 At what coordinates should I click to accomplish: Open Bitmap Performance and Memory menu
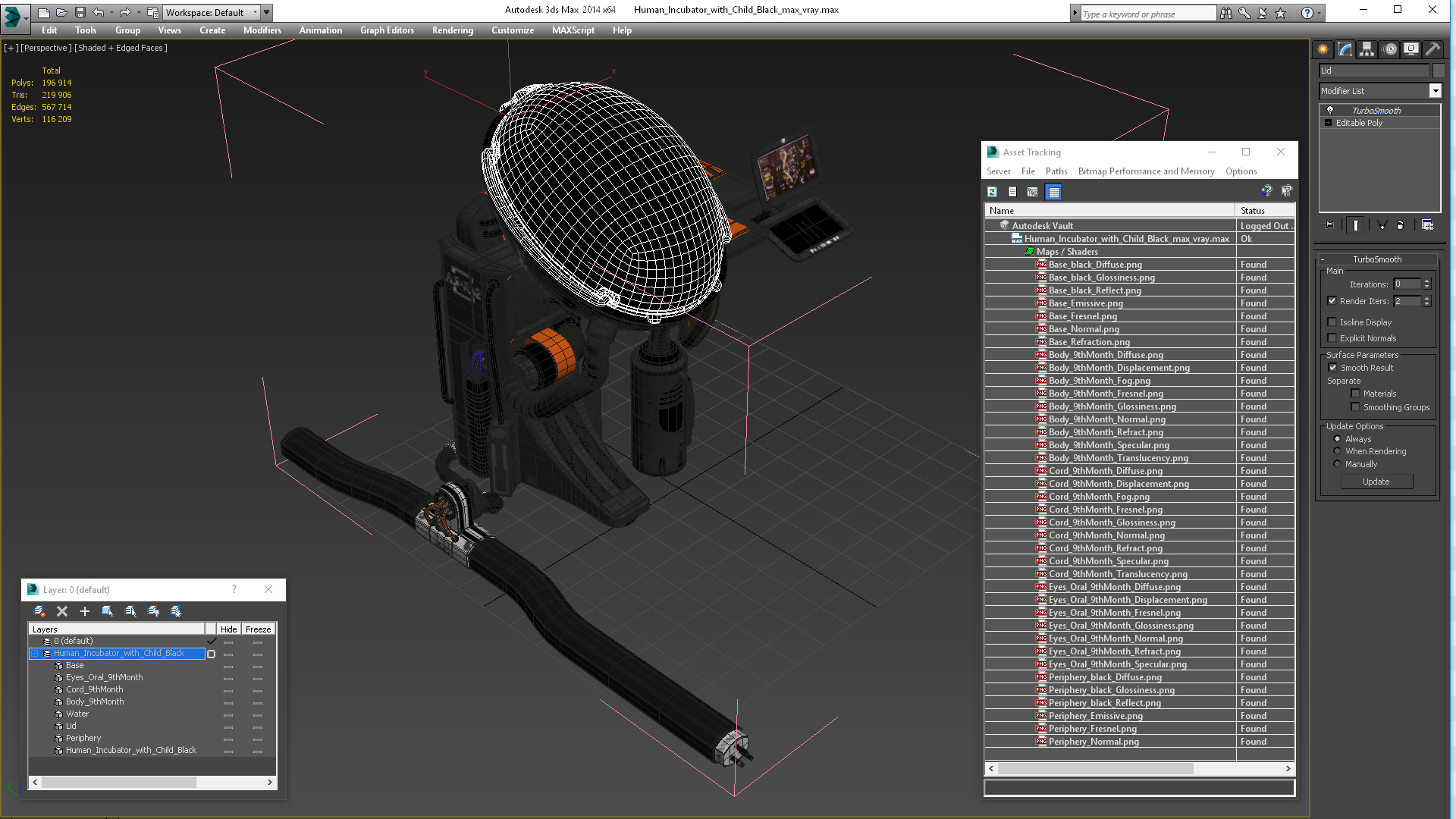tap(1146, 171)
